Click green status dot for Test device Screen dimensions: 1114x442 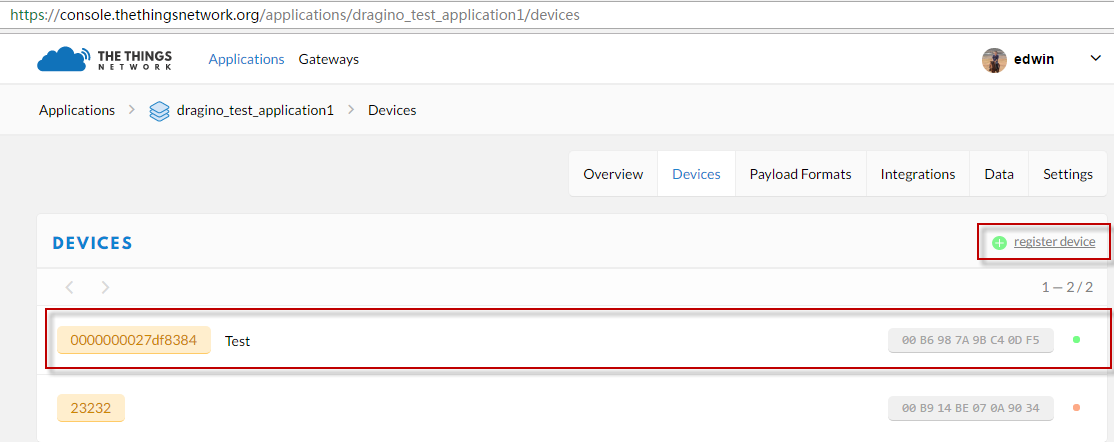1076,340
